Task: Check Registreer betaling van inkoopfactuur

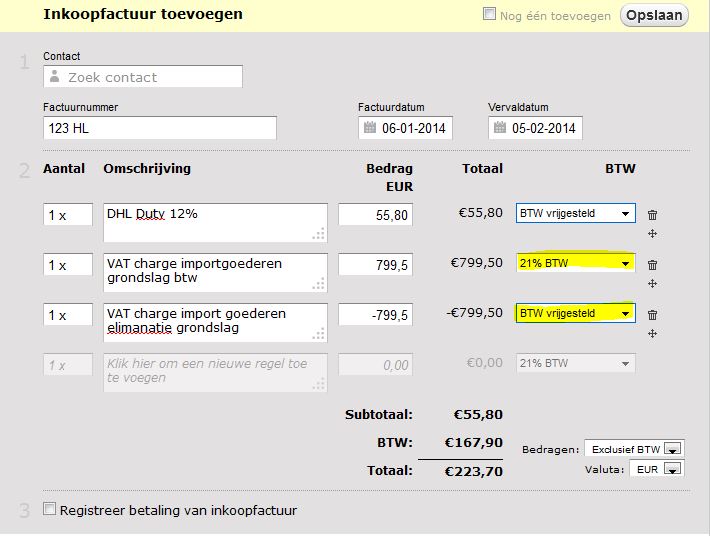Action: pyautogui.click(x=51, y=510)
